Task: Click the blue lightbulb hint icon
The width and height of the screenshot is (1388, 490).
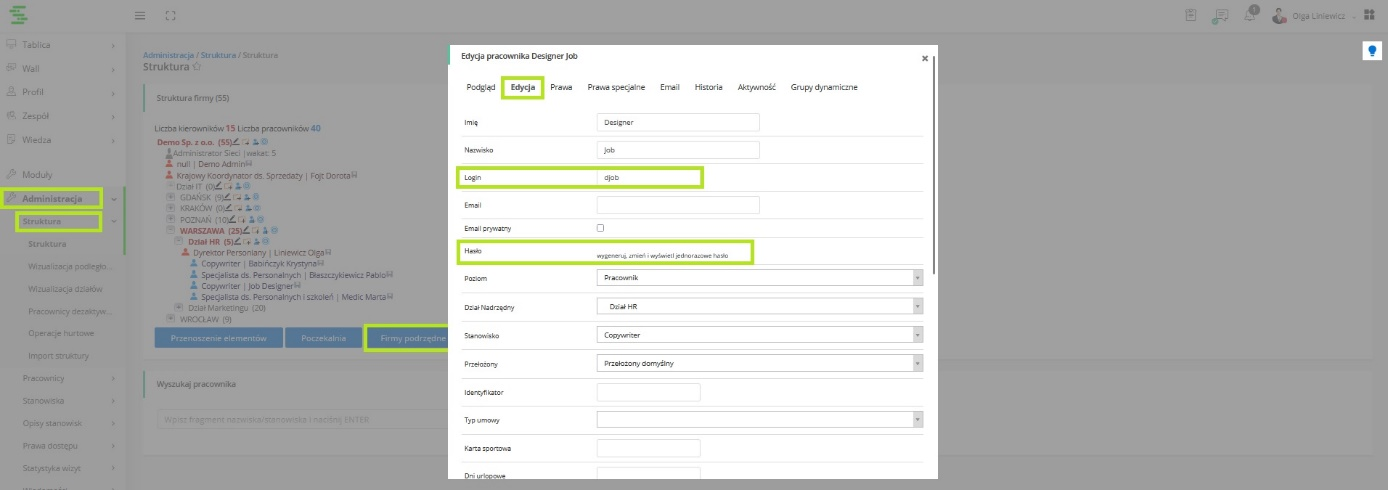Action: coord(1373,51)
